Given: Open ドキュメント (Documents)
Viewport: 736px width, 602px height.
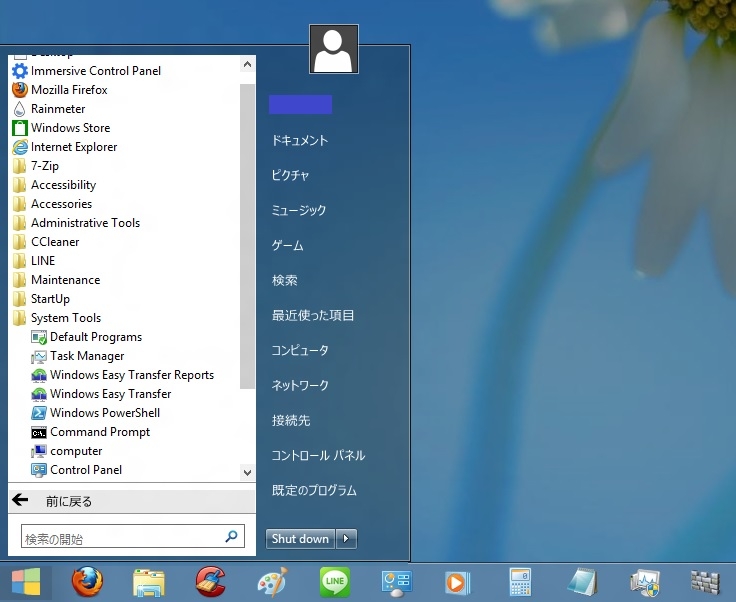Looking at the screenshot, I should click(300, 140).
